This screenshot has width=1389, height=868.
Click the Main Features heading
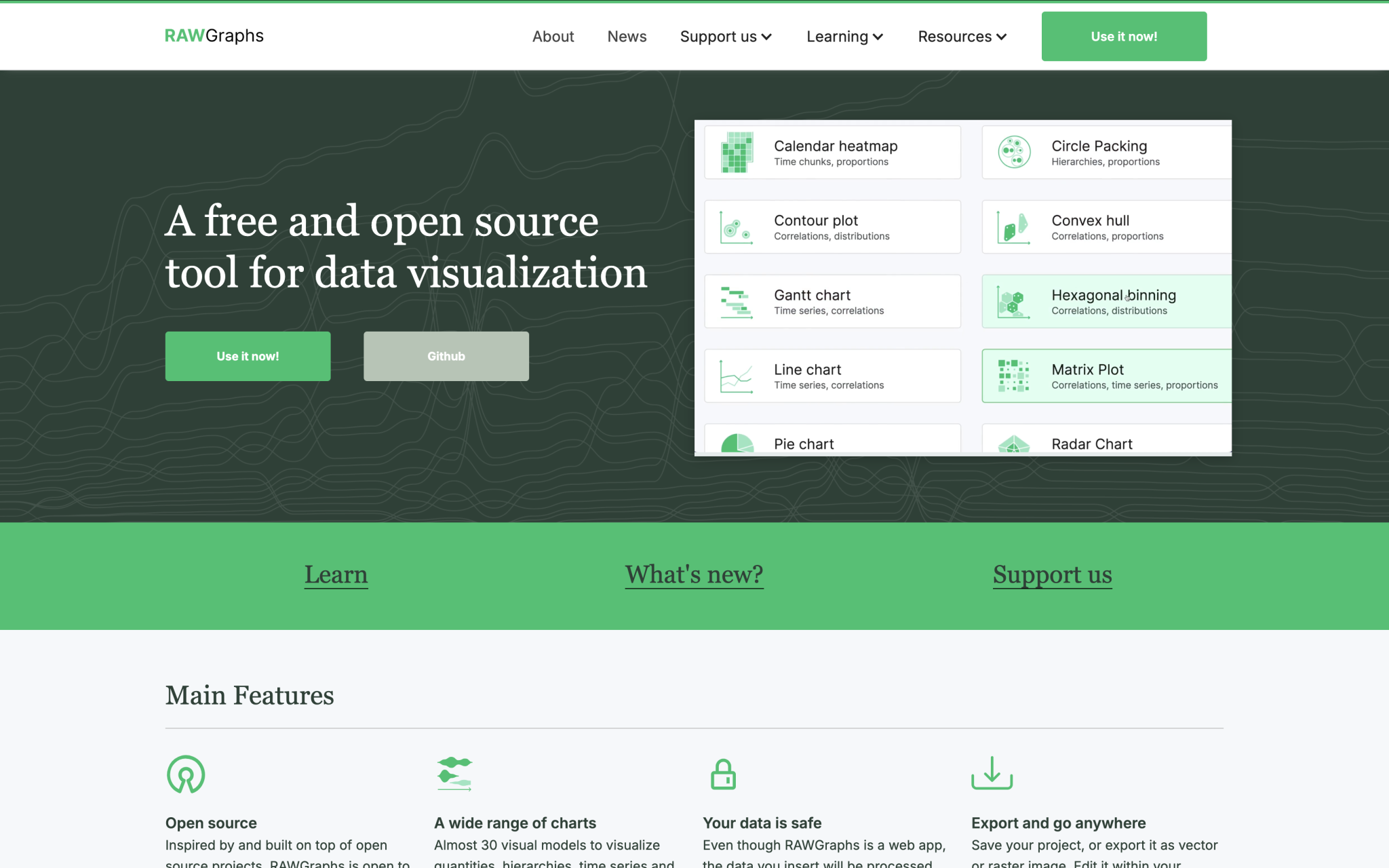[x=250, y=696]
